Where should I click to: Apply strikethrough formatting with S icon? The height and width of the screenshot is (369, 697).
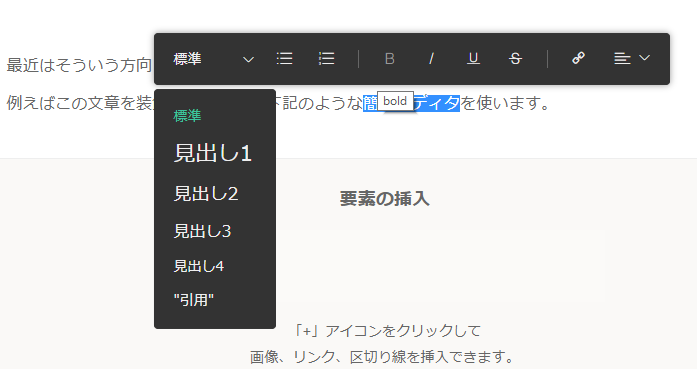coord(515,59)
